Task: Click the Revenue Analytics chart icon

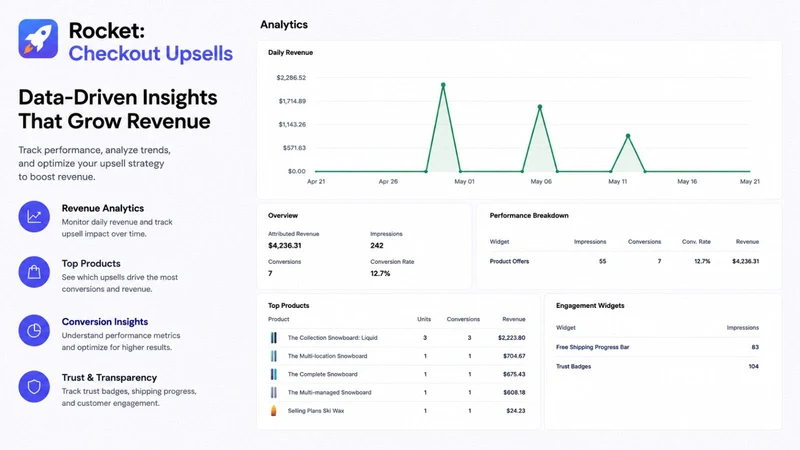Action: click(x=34, y=216)
